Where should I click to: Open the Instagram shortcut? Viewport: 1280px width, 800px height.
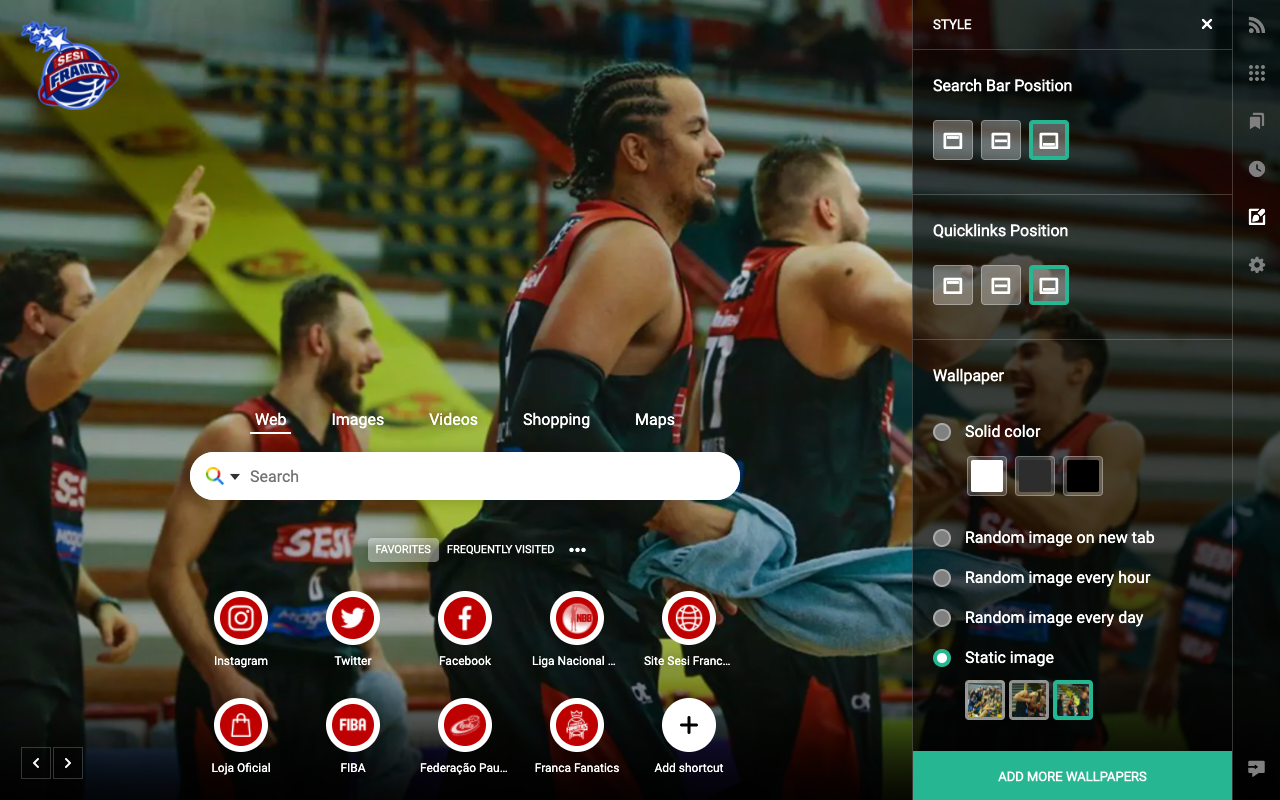pyautogui.click(x=241, y=619)
